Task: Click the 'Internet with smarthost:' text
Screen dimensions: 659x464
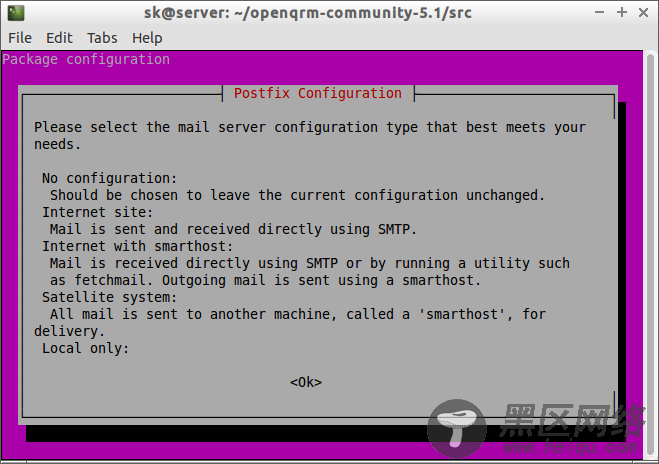Action: (x=137, y=246)
